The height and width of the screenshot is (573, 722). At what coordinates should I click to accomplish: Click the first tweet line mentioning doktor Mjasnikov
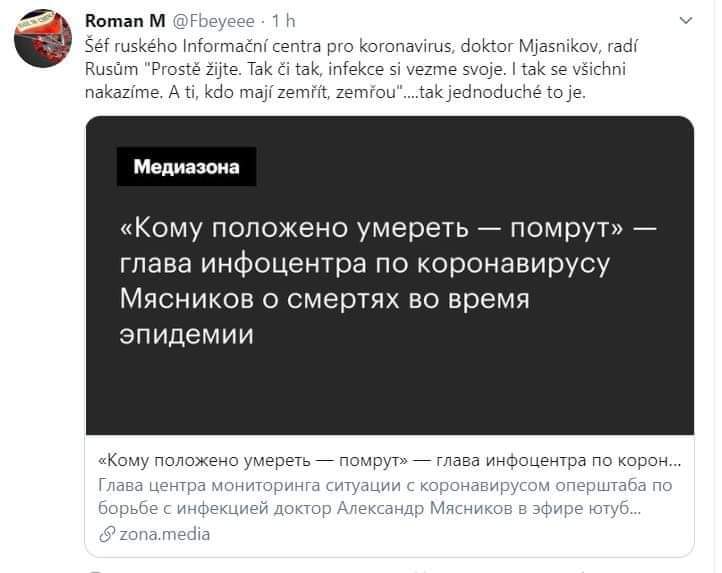[361, 46]
